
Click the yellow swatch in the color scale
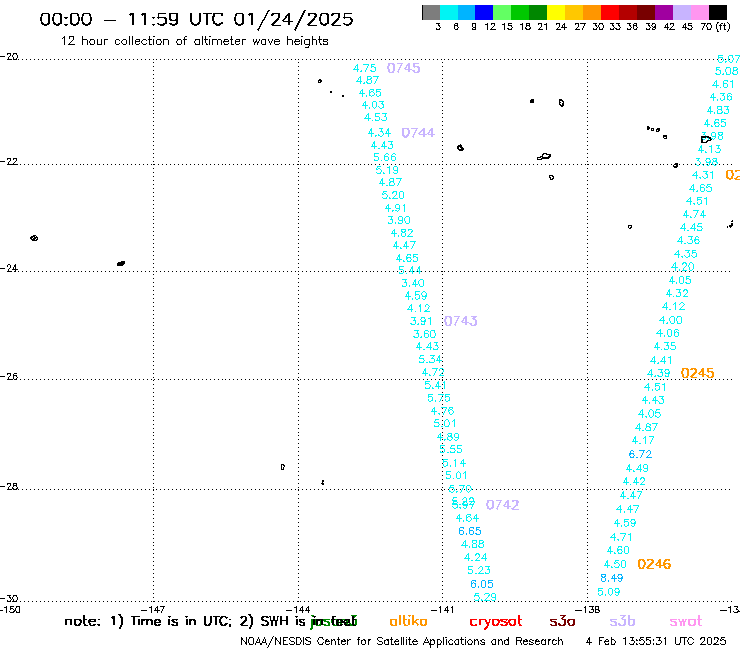point(556,12)
